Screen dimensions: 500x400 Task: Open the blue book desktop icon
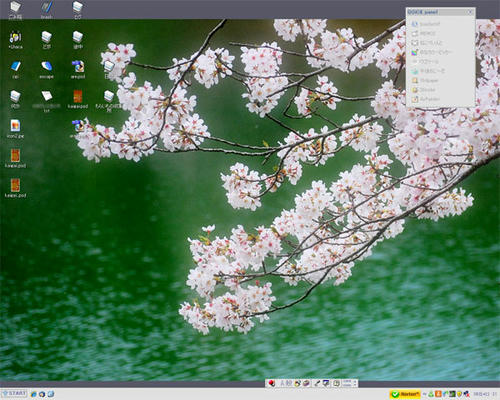pos(15,69)
